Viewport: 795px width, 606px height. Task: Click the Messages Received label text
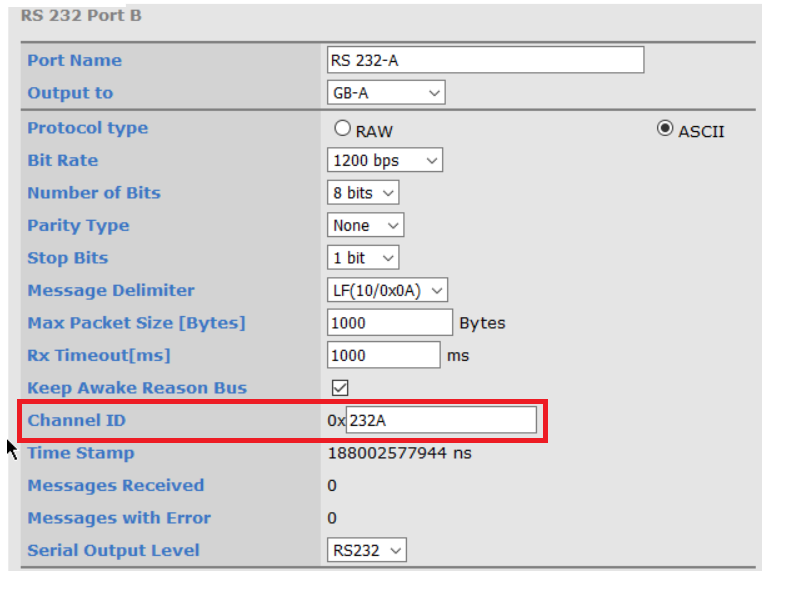[115, 485]
